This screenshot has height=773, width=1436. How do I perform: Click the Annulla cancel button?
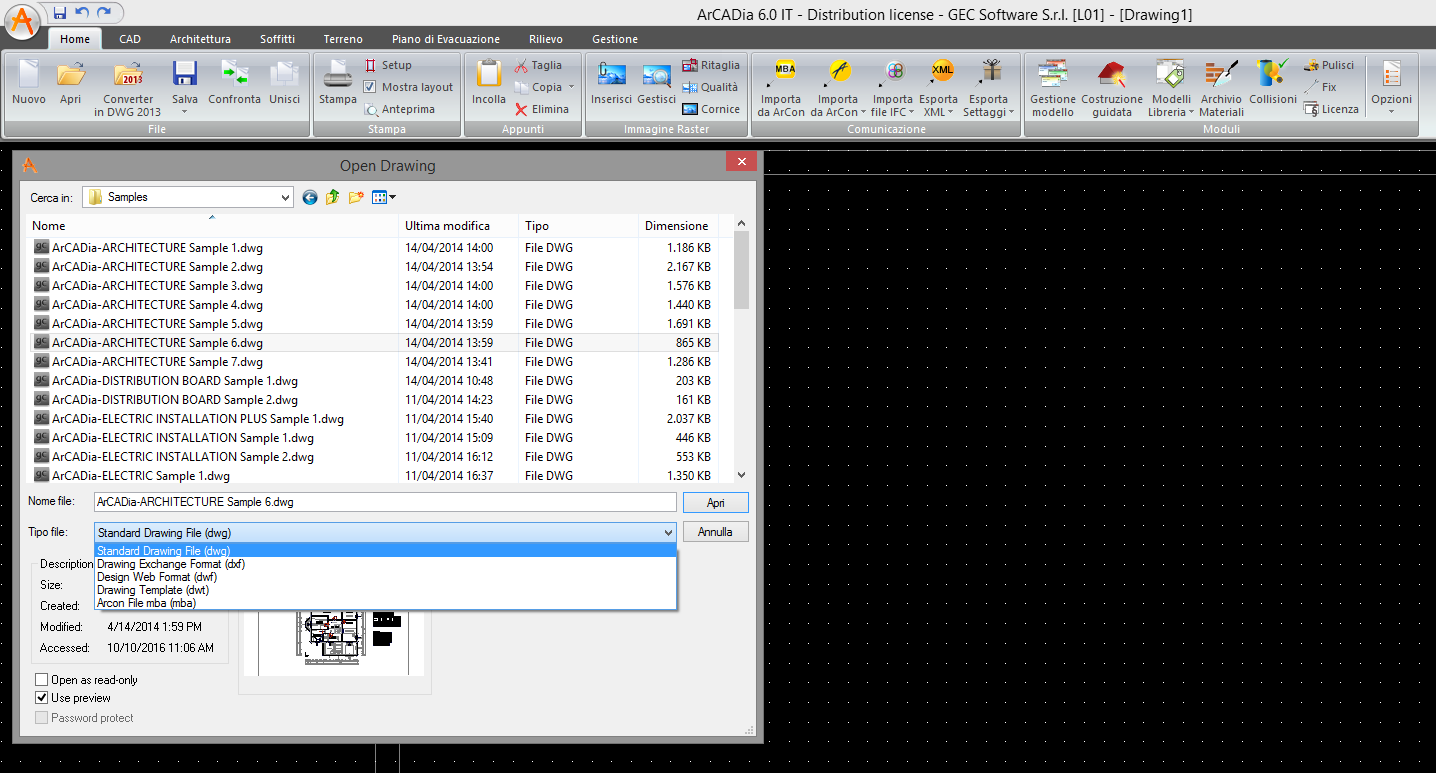715,532
